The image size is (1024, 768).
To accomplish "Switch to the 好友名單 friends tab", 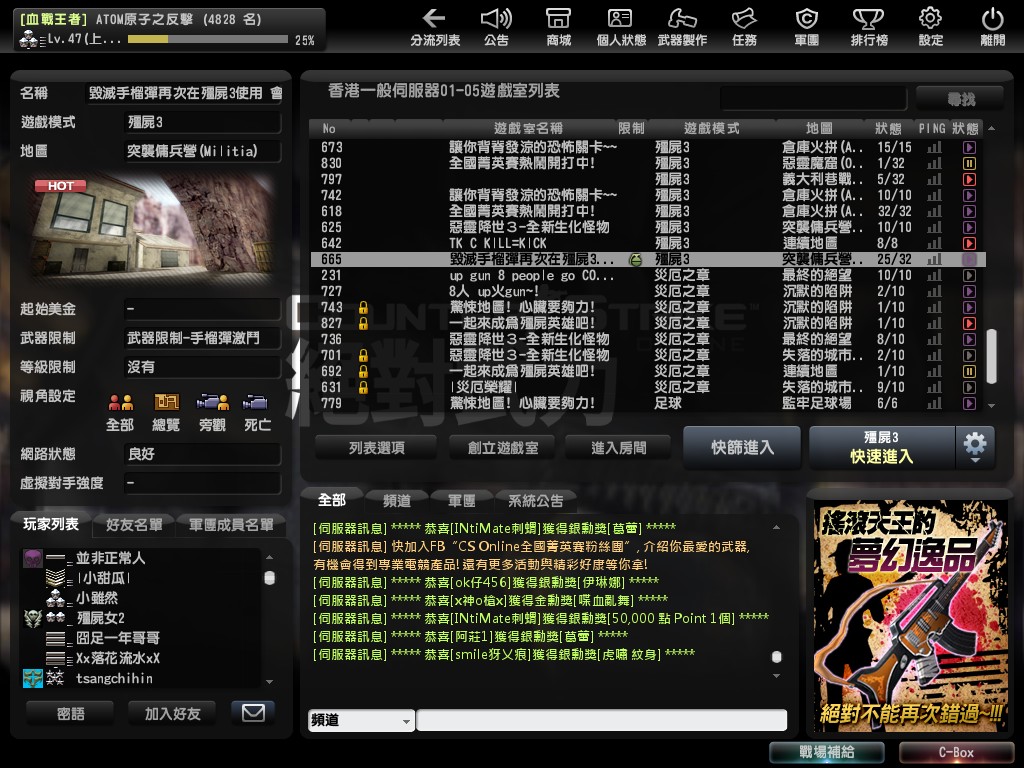I will click(134, 525).
